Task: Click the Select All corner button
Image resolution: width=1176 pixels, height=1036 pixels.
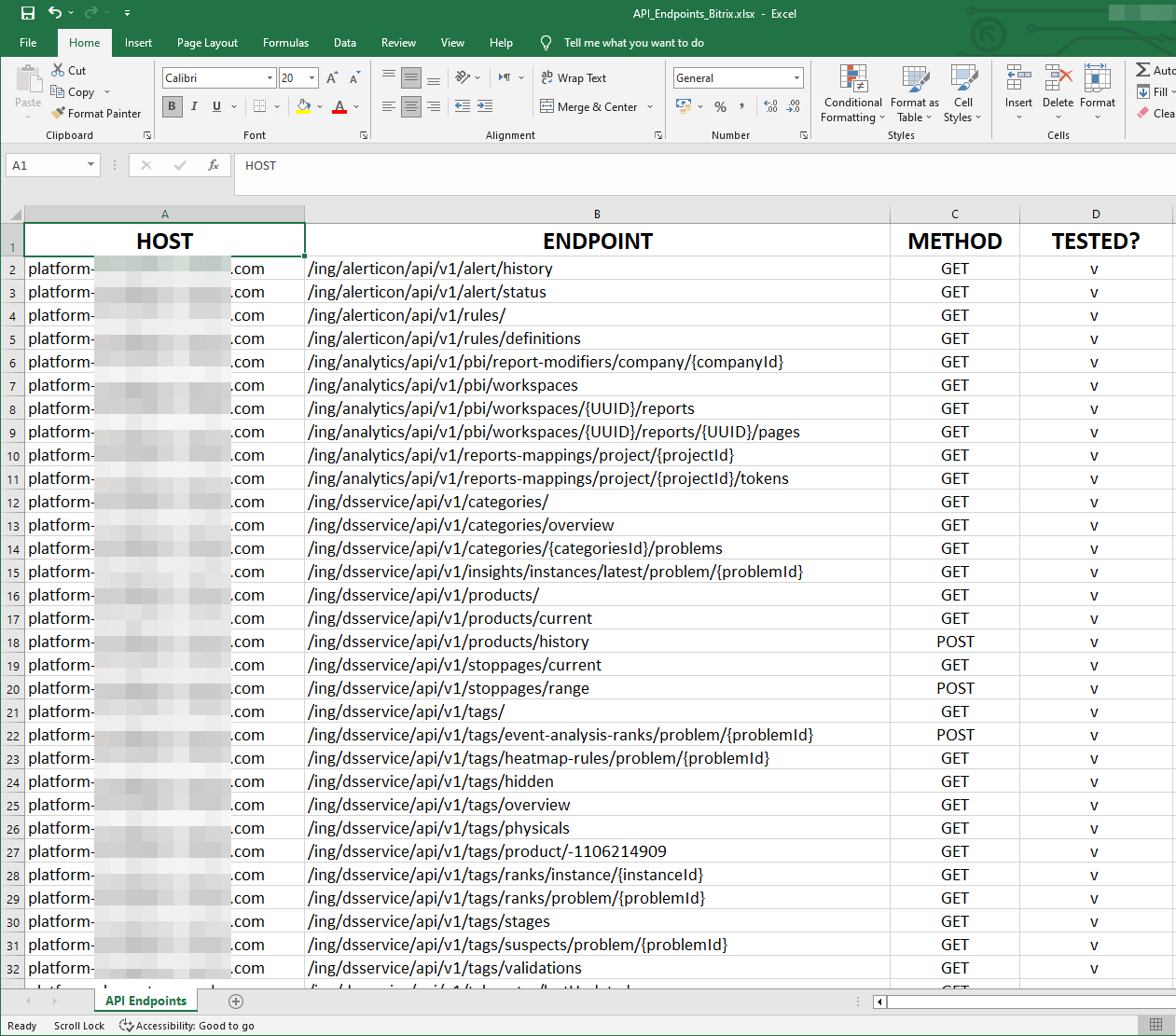Action: (x=12, y=214)
